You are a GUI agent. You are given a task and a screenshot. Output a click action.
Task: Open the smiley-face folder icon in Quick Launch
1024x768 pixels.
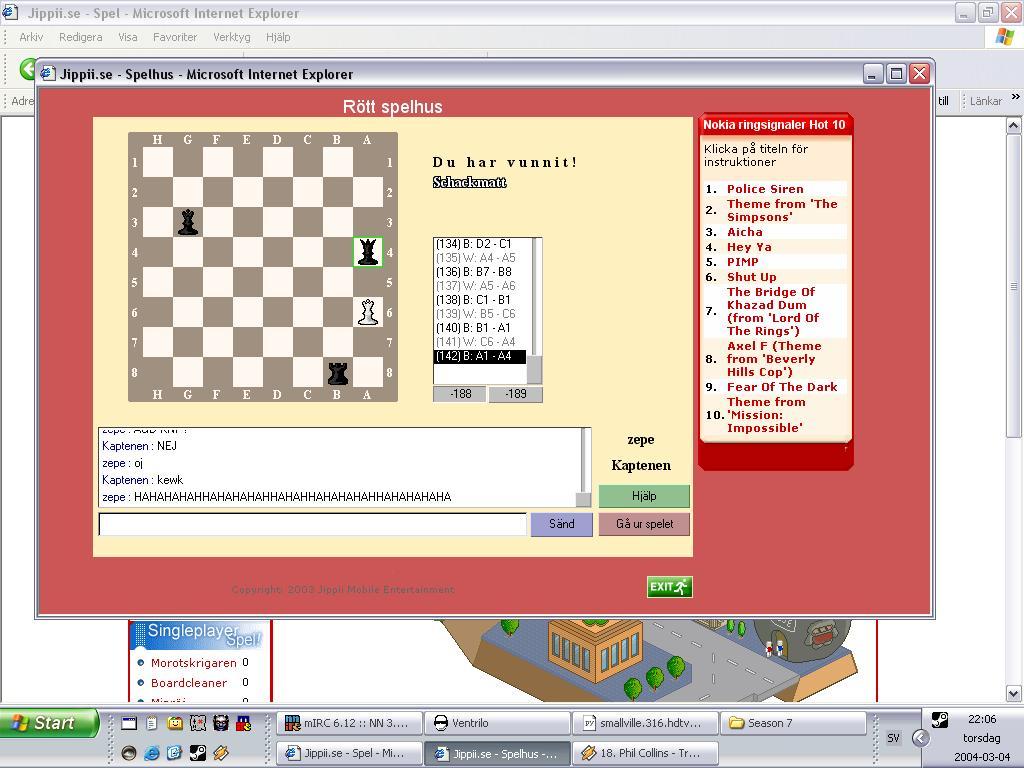click(174, 723)
